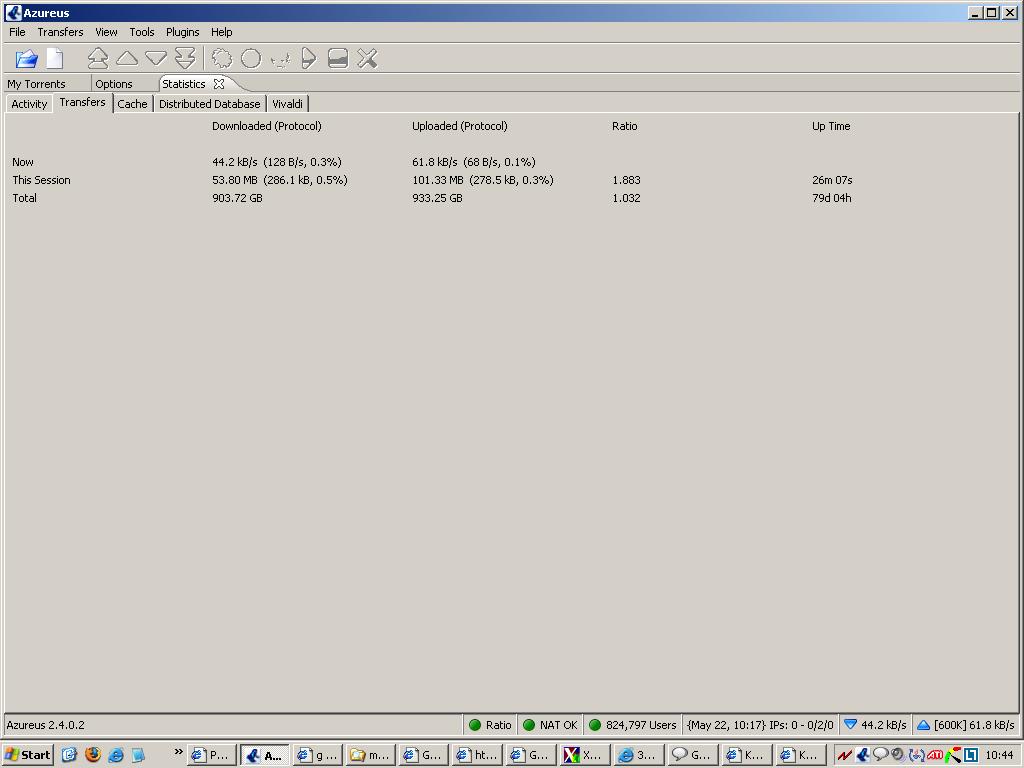Click the Move to Top double-arrow icon
The width and height of the screenshot is (1024, 768).
[x=98, y=59]
